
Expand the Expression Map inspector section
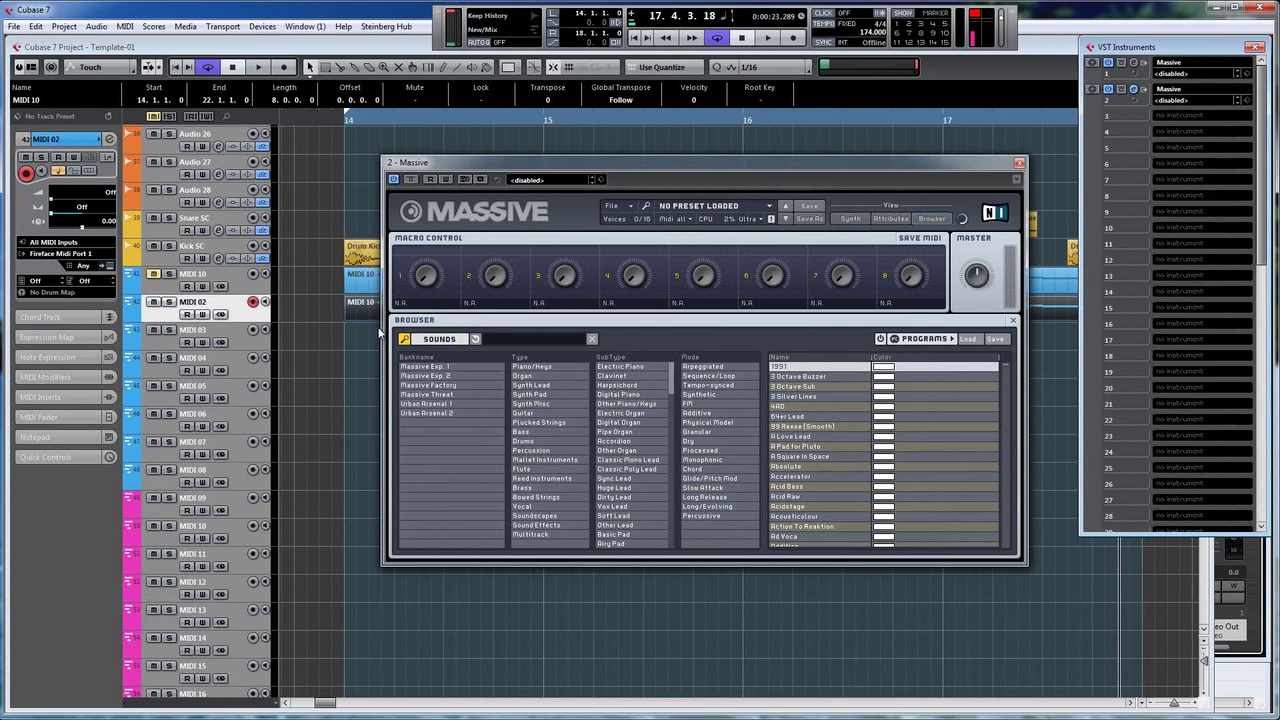67,337
